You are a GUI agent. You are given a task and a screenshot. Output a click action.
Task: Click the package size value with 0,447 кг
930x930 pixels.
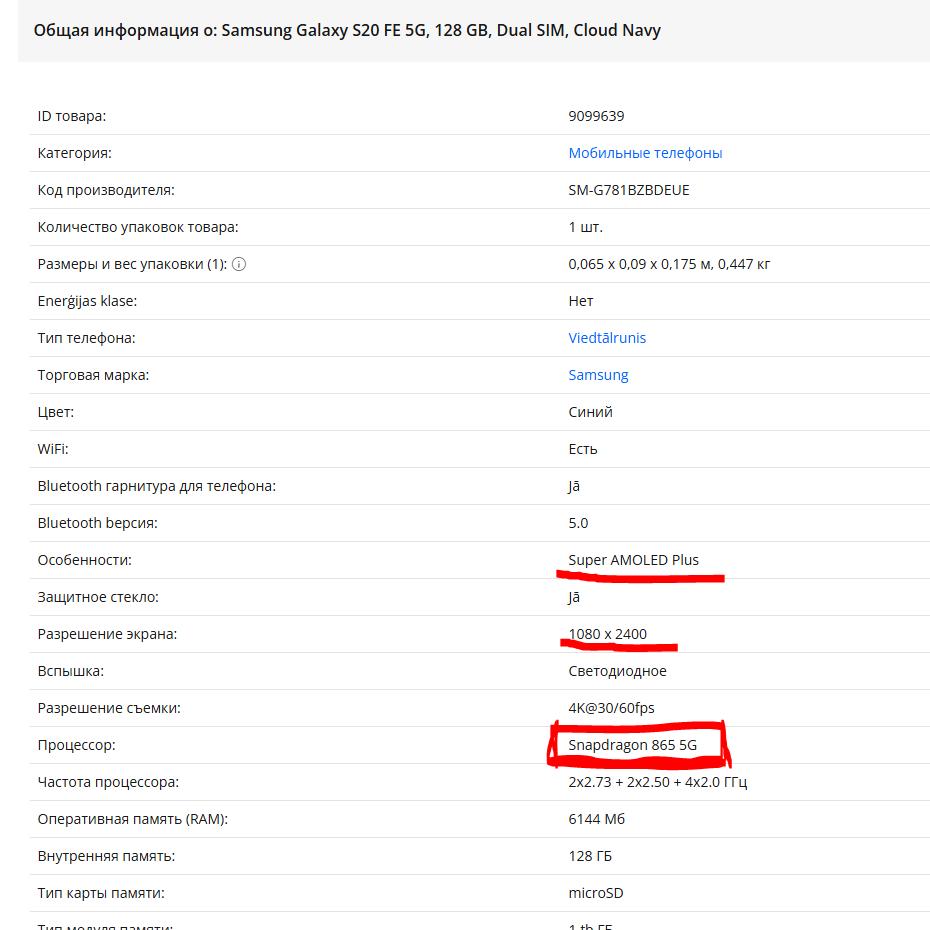pos(669,264)
